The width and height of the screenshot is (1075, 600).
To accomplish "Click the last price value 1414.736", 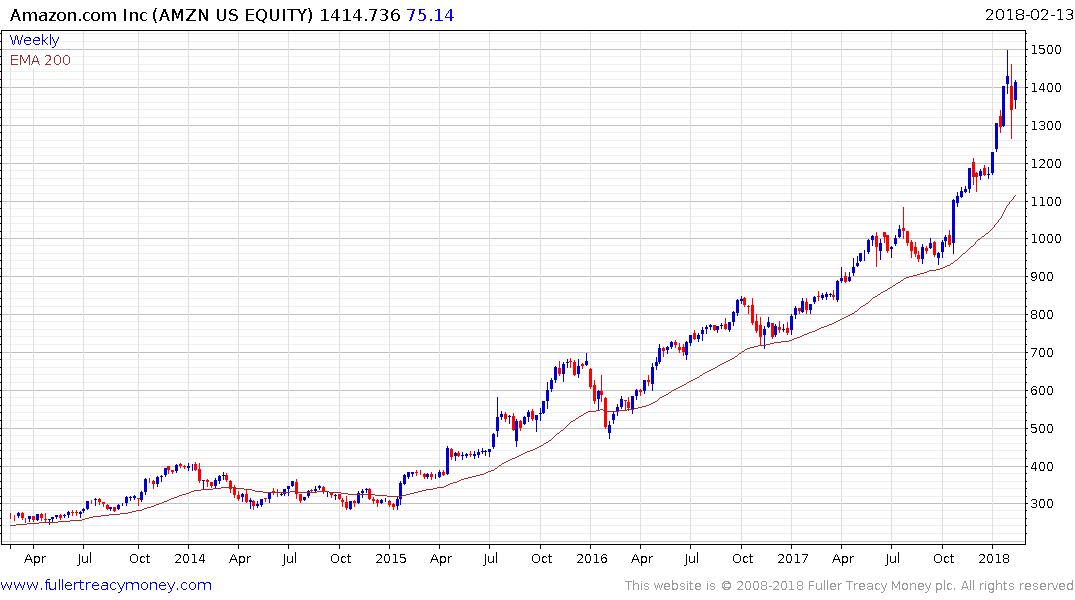I will click(x=360, y=15).
